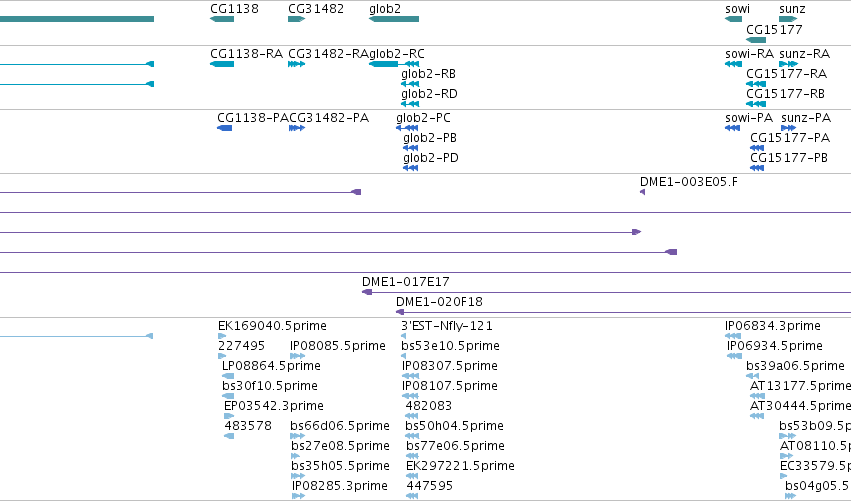The image size is (851, 501).
Task: Click the 447595 EST feature
Action: click(x=412, y=496)
